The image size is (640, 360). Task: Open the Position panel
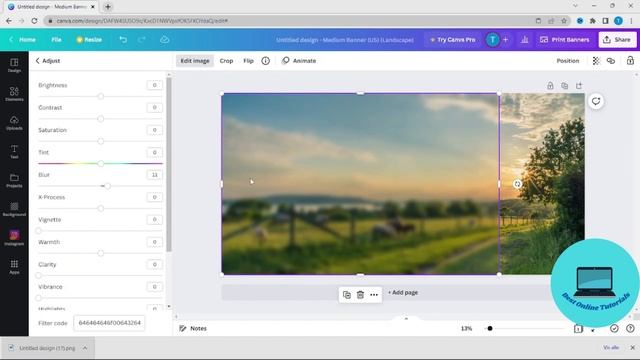tap(568, 61)
